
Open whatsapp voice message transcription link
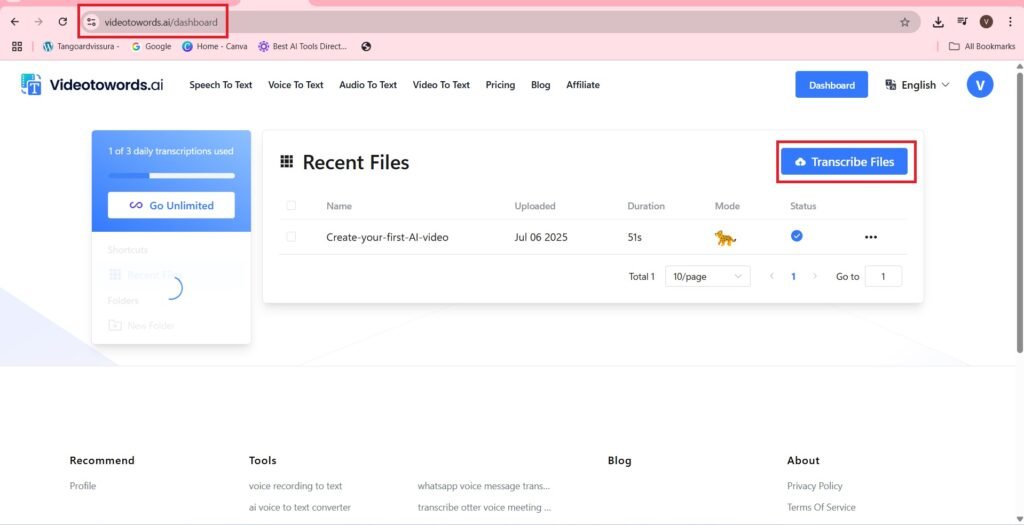pyautogui.click(x=484, y=486)
